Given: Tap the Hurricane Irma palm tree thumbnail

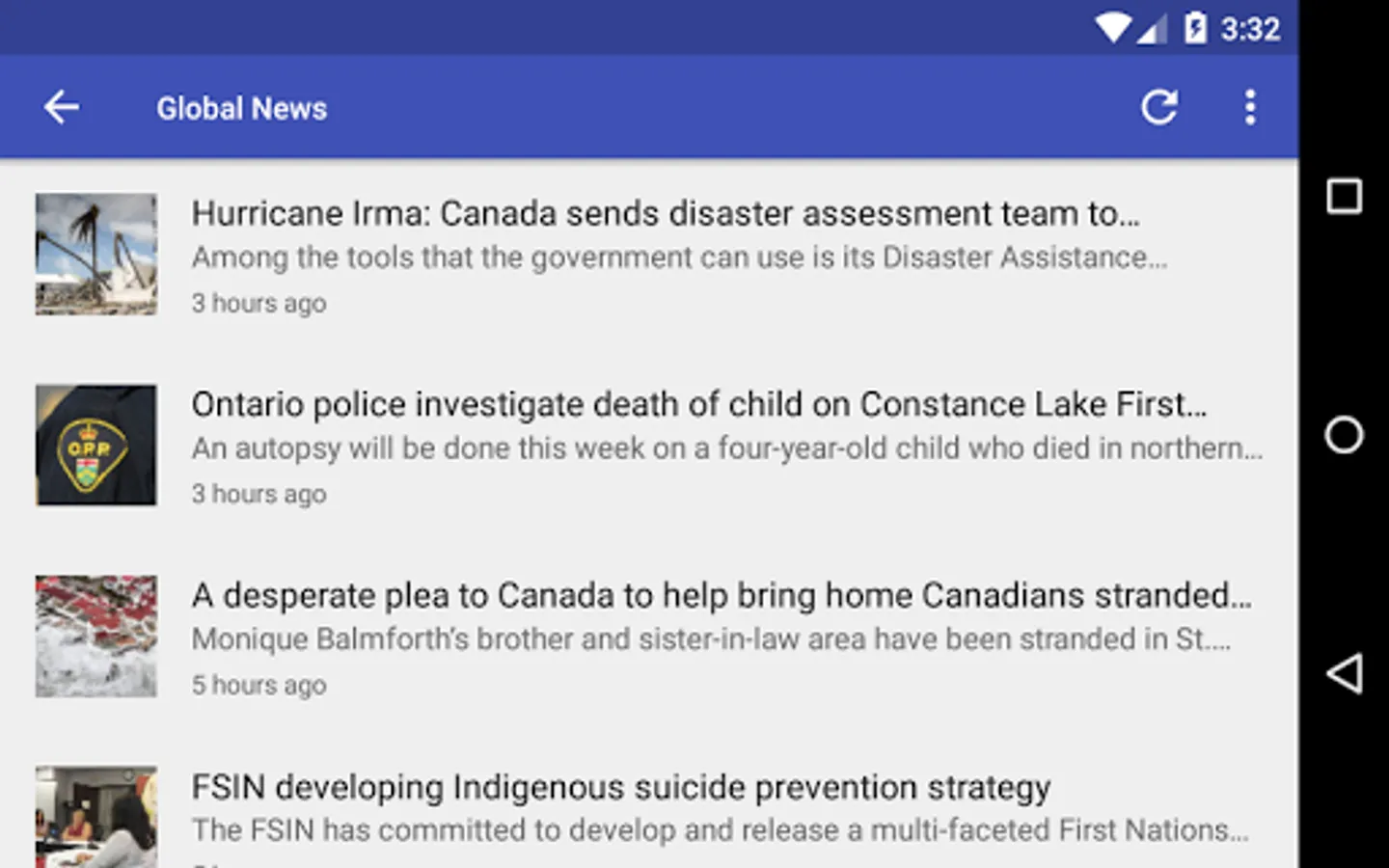Looking at the screenshot, I should coord(96,254).
